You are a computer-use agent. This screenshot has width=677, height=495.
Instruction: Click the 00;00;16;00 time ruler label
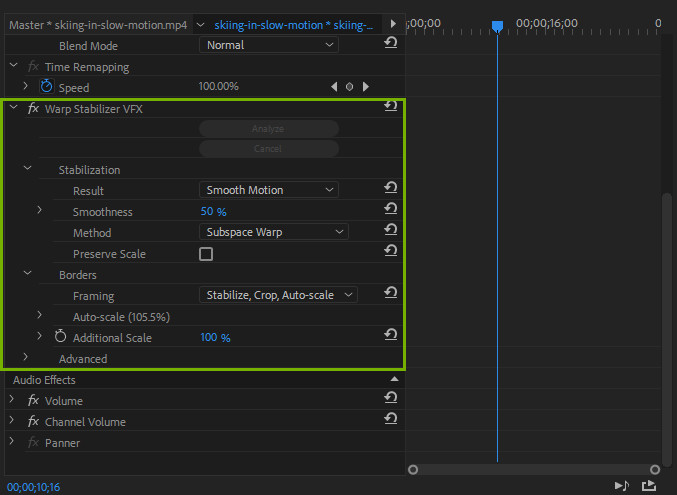(x=547, y=23)
